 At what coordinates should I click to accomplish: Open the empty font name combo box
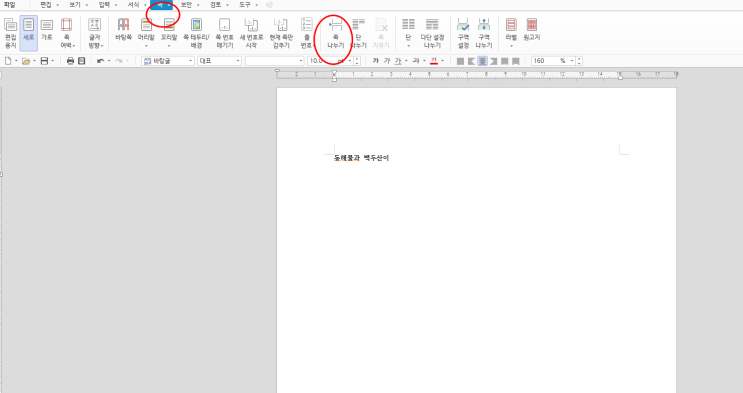click(274, 61)
